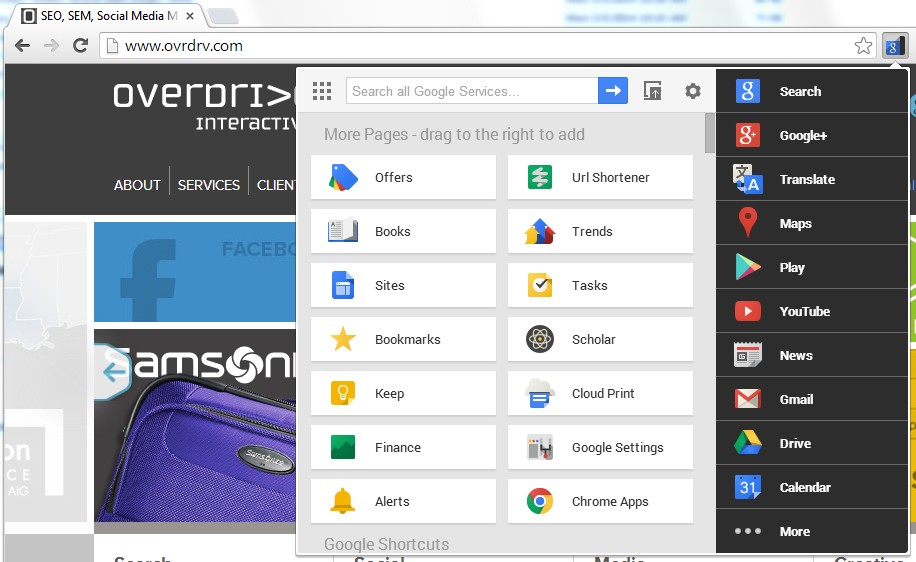Screen dimensions: 916x562
Task: Click the open-in-new-tab icon beside search
Action: [x=653, y=91]
